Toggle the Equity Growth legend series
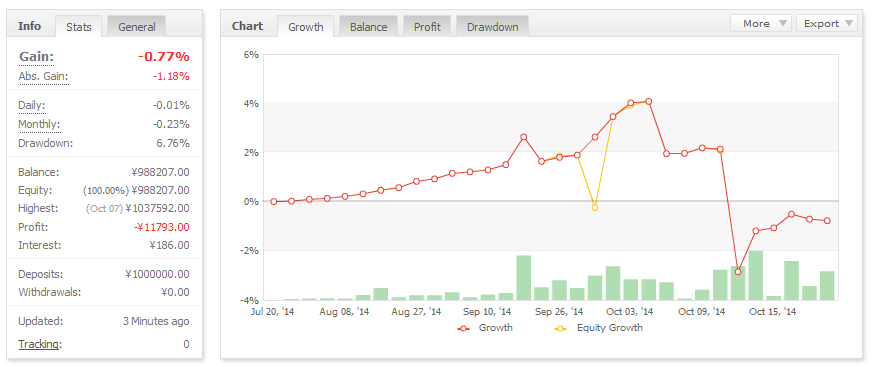 (599, 328)
